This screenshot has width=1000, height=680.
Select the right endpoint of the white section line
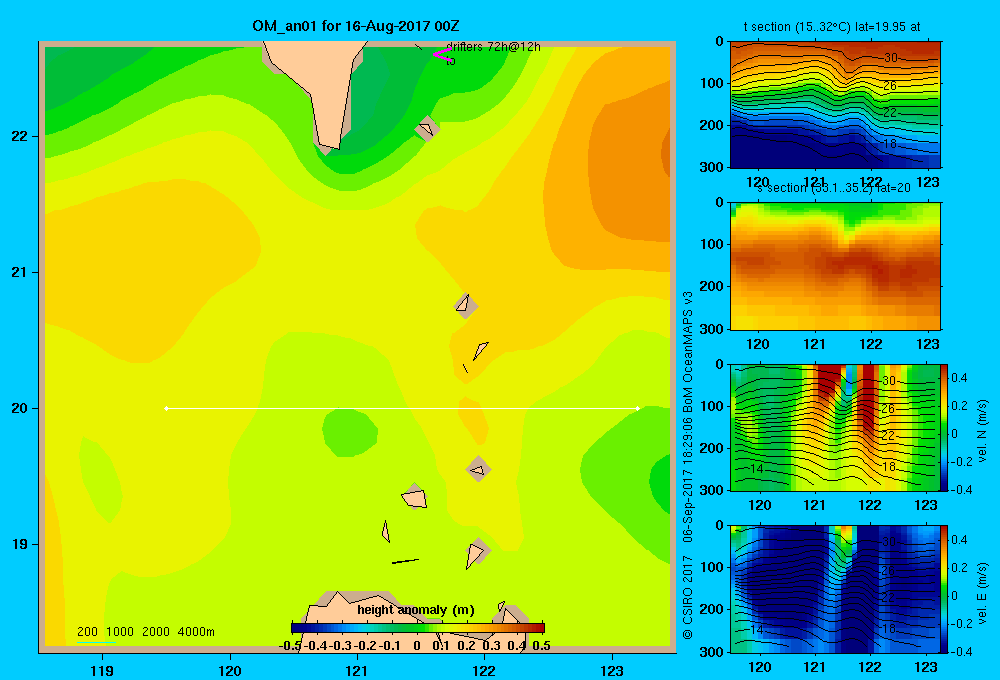(638, 408)
